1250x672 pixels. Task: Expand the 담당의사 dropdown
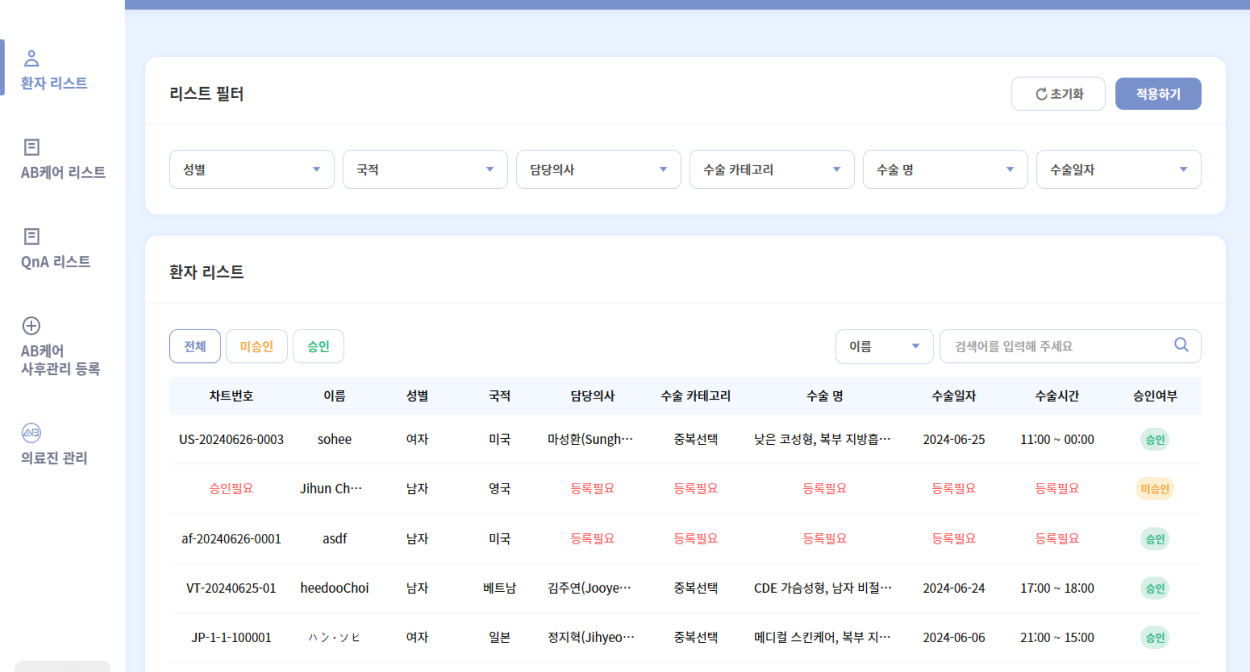point(598,170)
